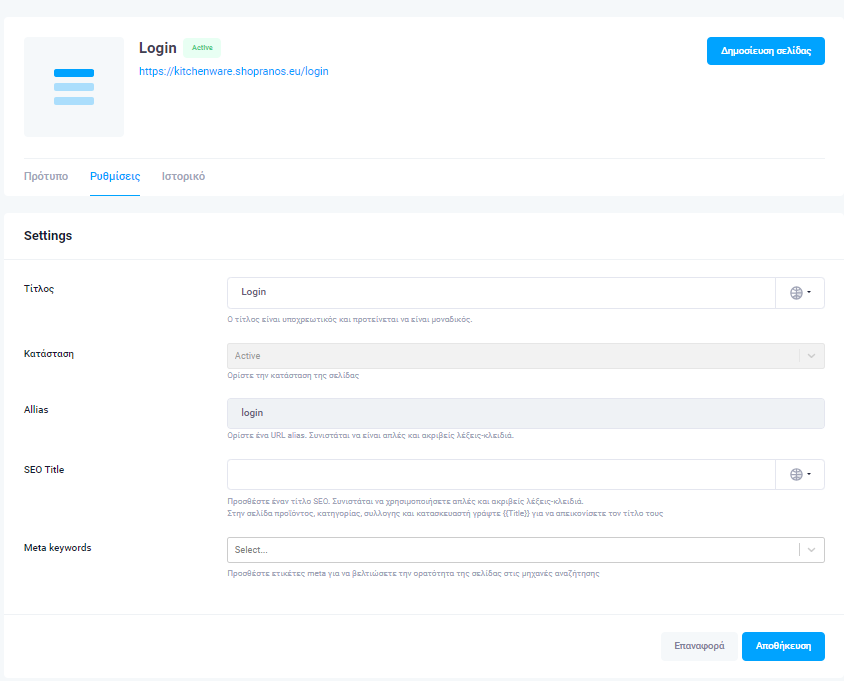
Task: Open the Ιστορικό tab
Action: 183,176
